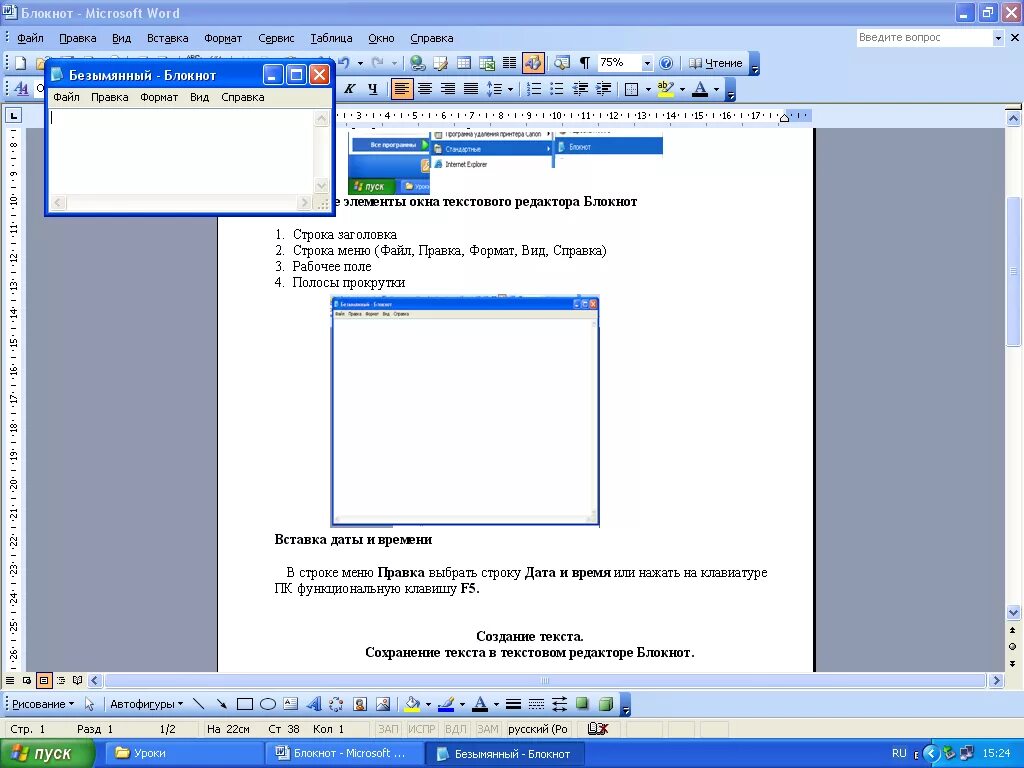Click the Dash Style icon
The width and height of the screenshot is (1024, 768).
coord(536,704)
